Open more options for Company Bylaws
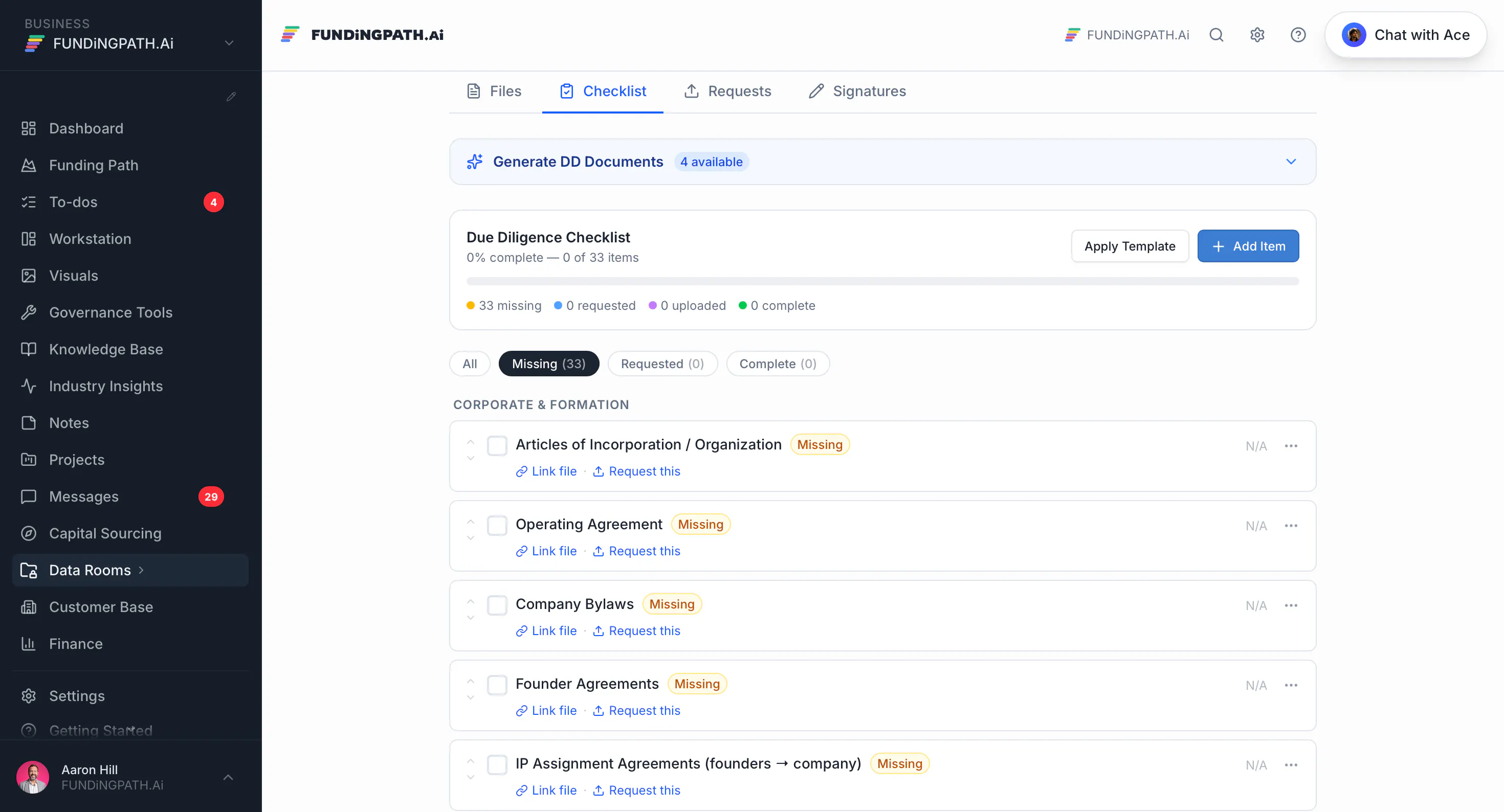The image size is (1504, 812). pyautogui.click(x=1291, y=605)
